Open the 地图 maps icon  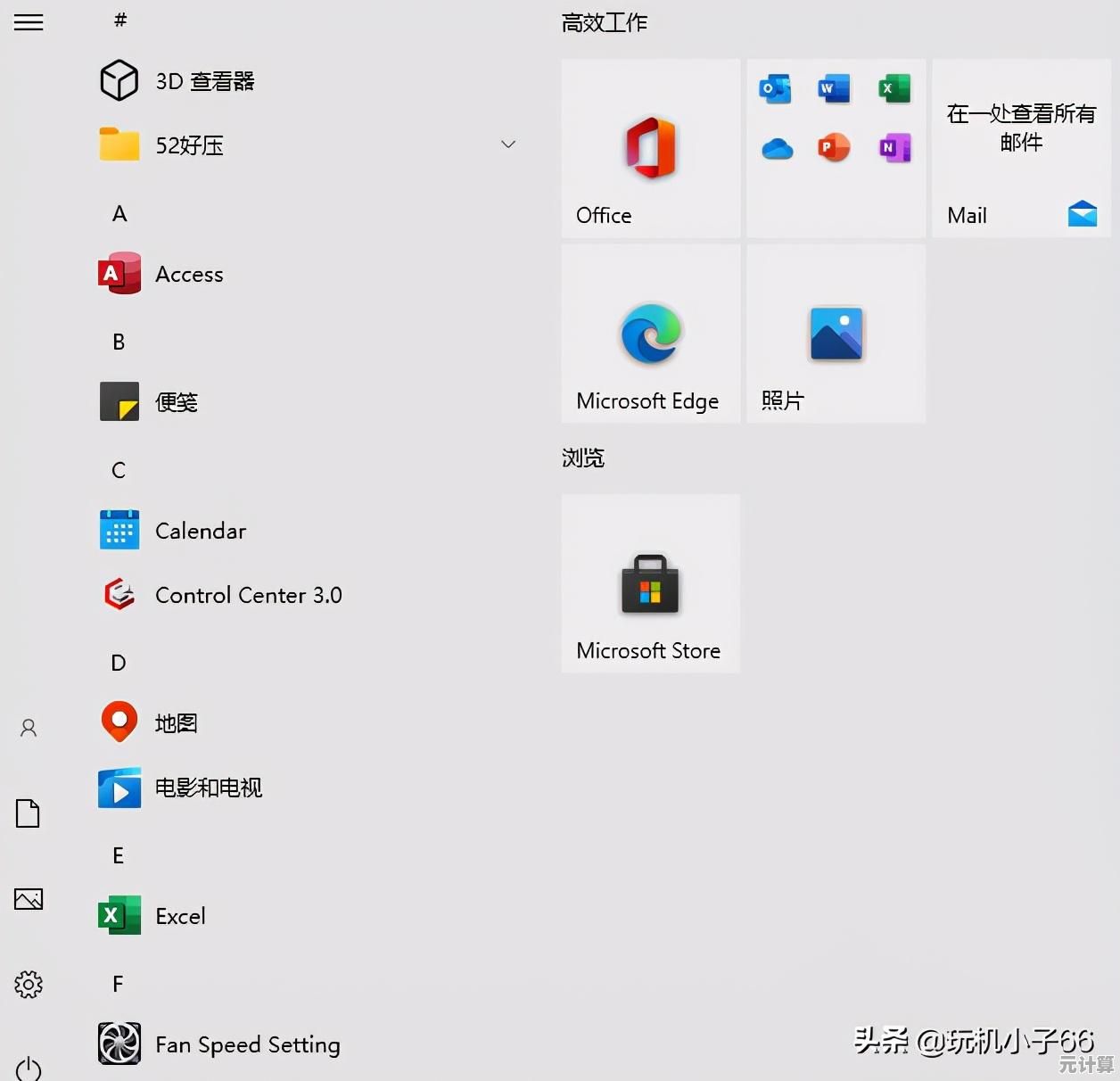(119, 722)
